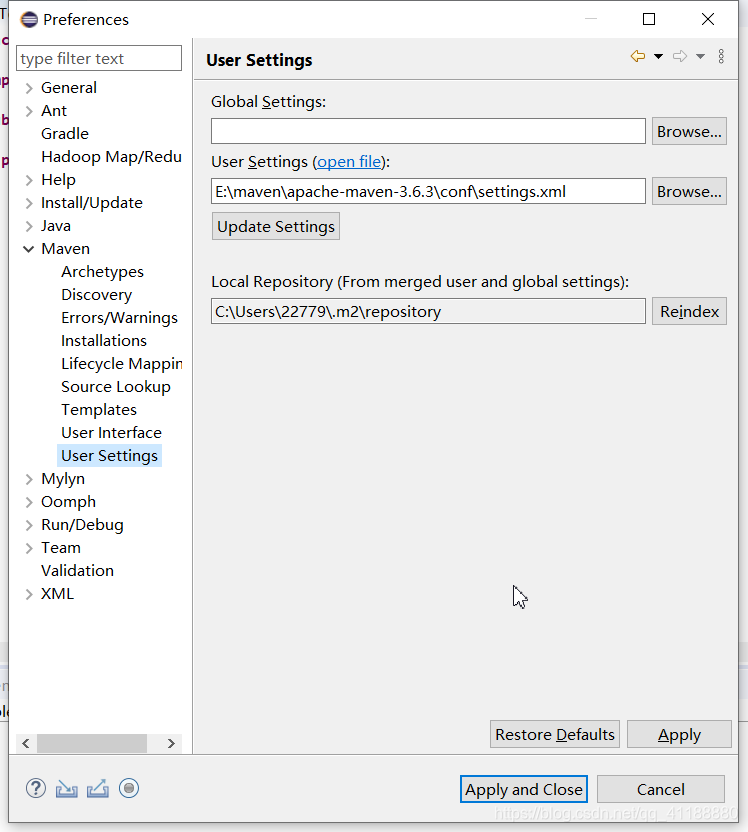Click the Import Preferences icon

[66, 788]
